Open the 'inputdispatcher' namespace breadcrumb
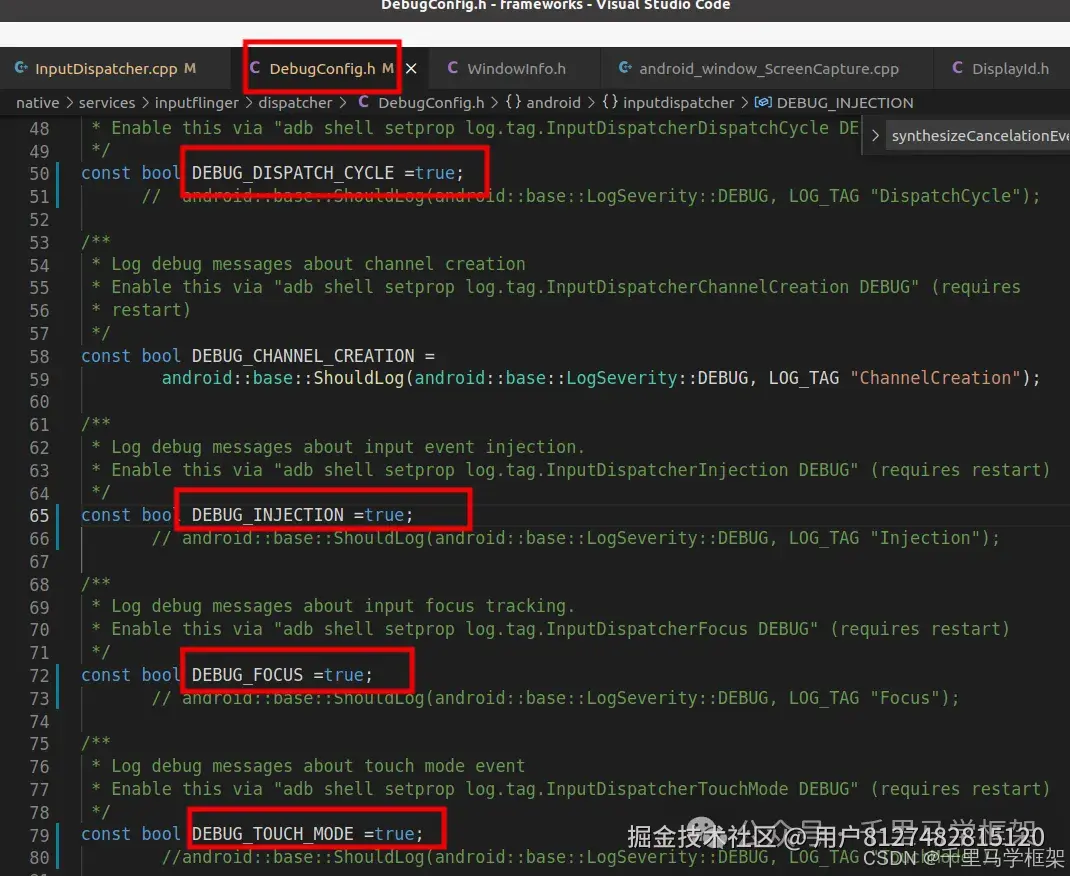1070x876 pixels. point(678,103)
